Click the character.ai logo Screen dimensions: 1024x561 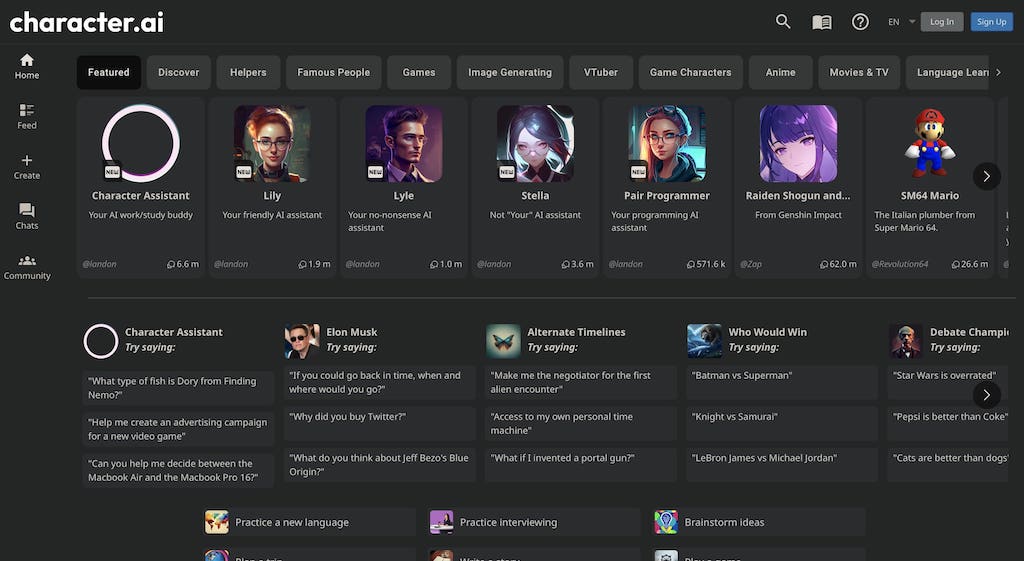pos(87,22)
